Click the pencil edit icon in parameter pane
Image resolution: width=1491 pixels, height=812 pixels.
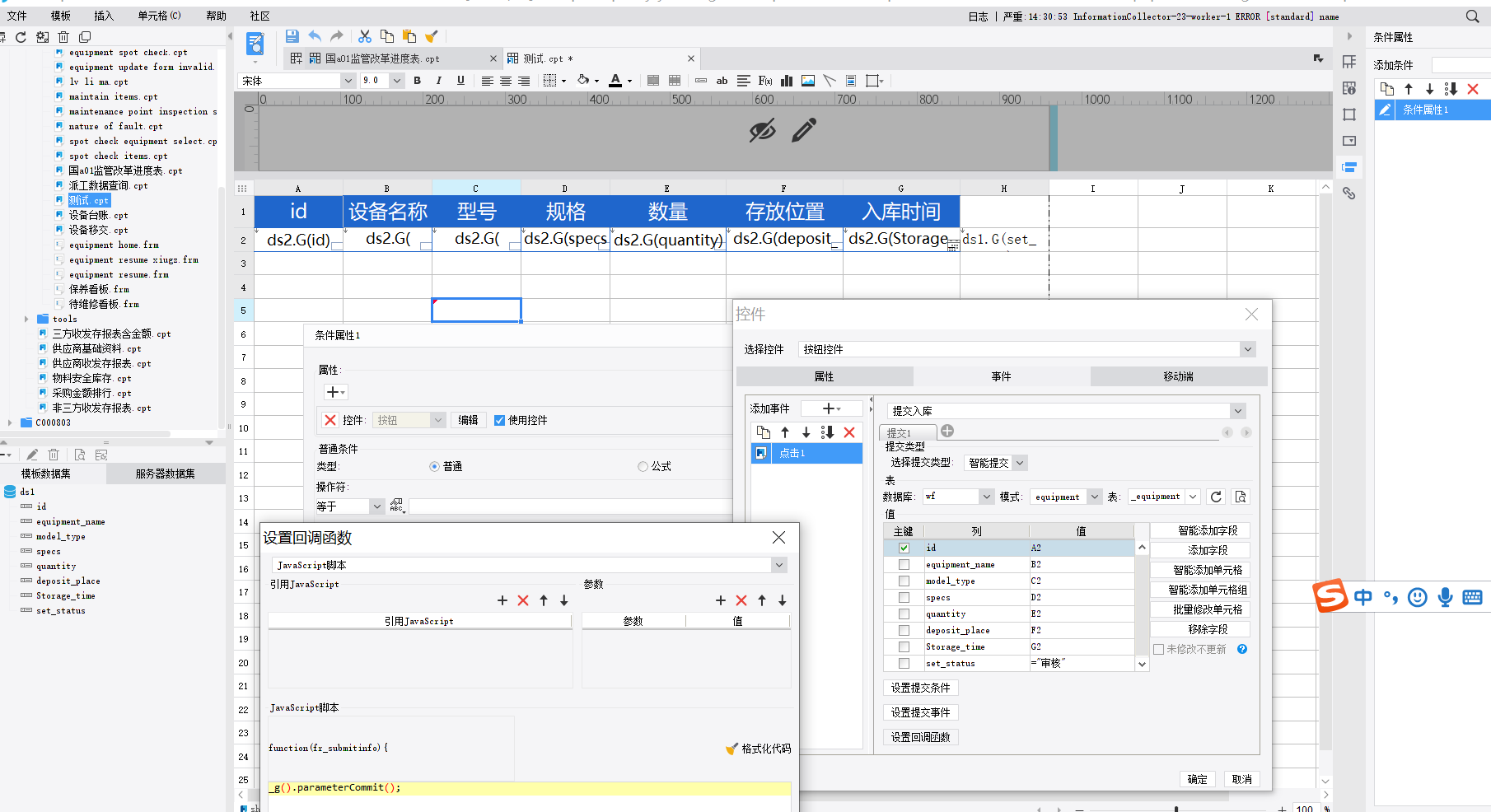(804, 129)
